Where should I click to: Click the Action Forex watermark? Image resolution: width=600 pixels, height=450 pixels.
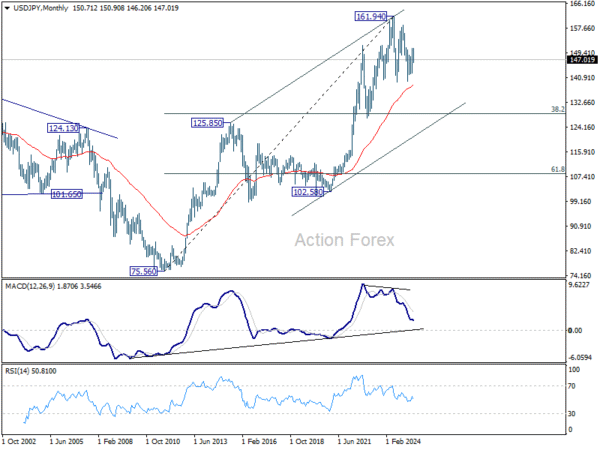[x=344, y=240]
